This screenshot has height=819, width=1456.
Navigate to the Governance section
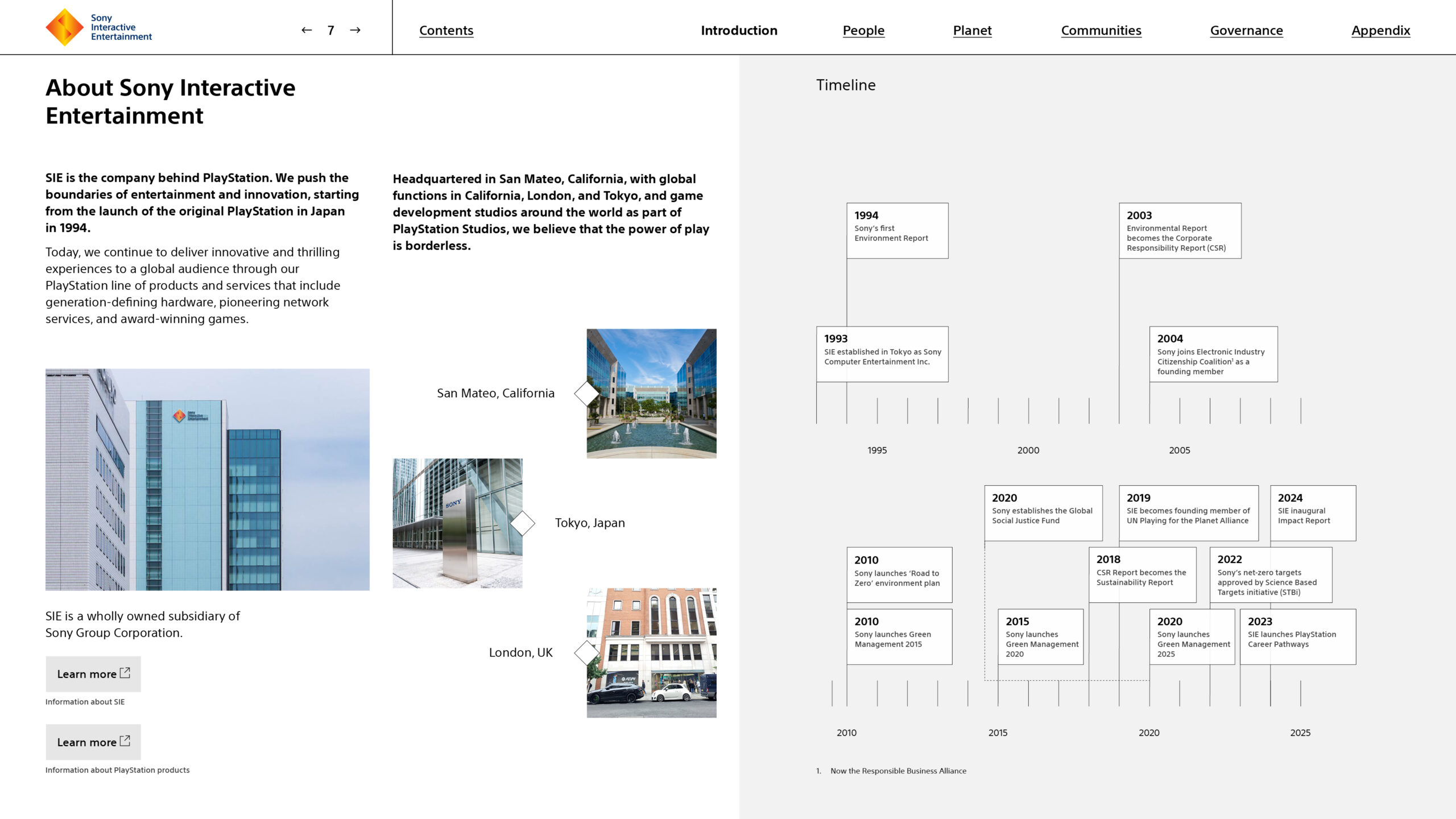[x=1246, y=30]
